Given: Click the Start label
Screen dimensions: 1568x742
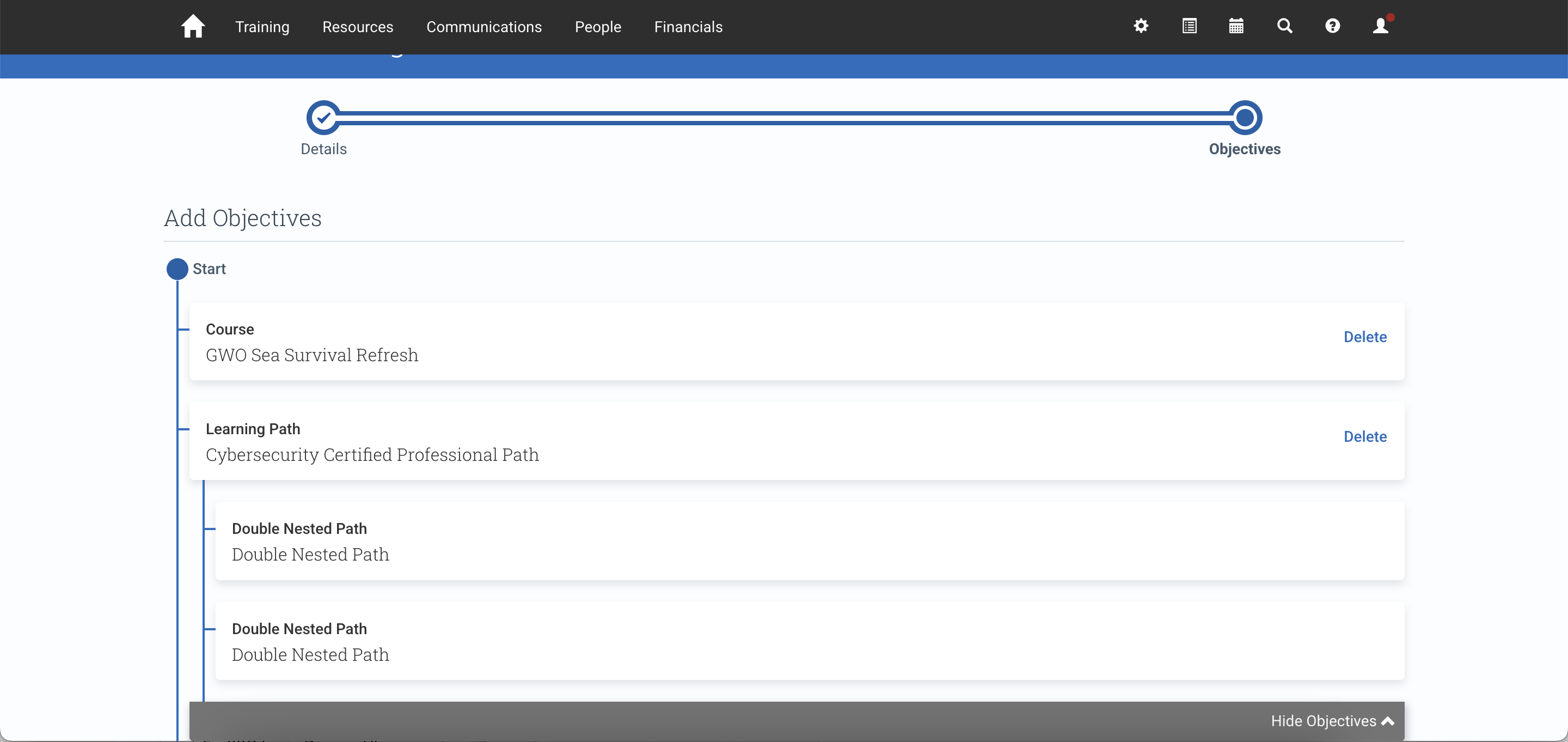Looking at the screenshot, I should (209, 269).
